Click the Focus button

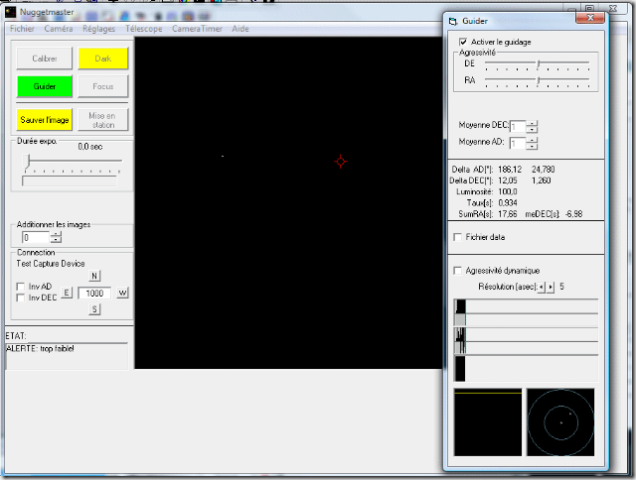click(103, 86)
